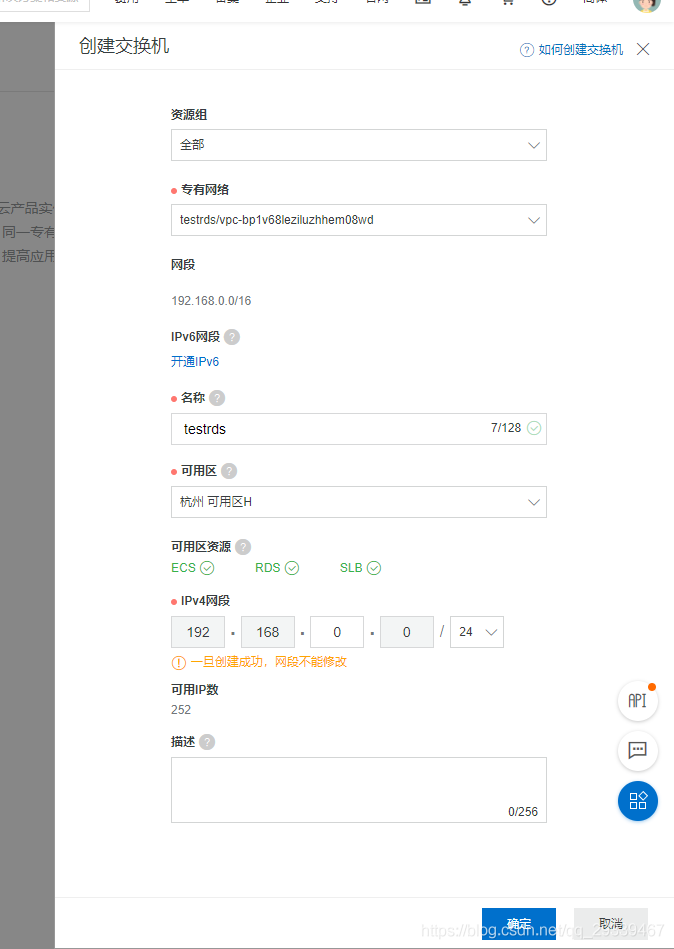The width and height of the screenshot is (674, 949).
Task: Close the 创建交换机 panel
Action: click(643, 50)
